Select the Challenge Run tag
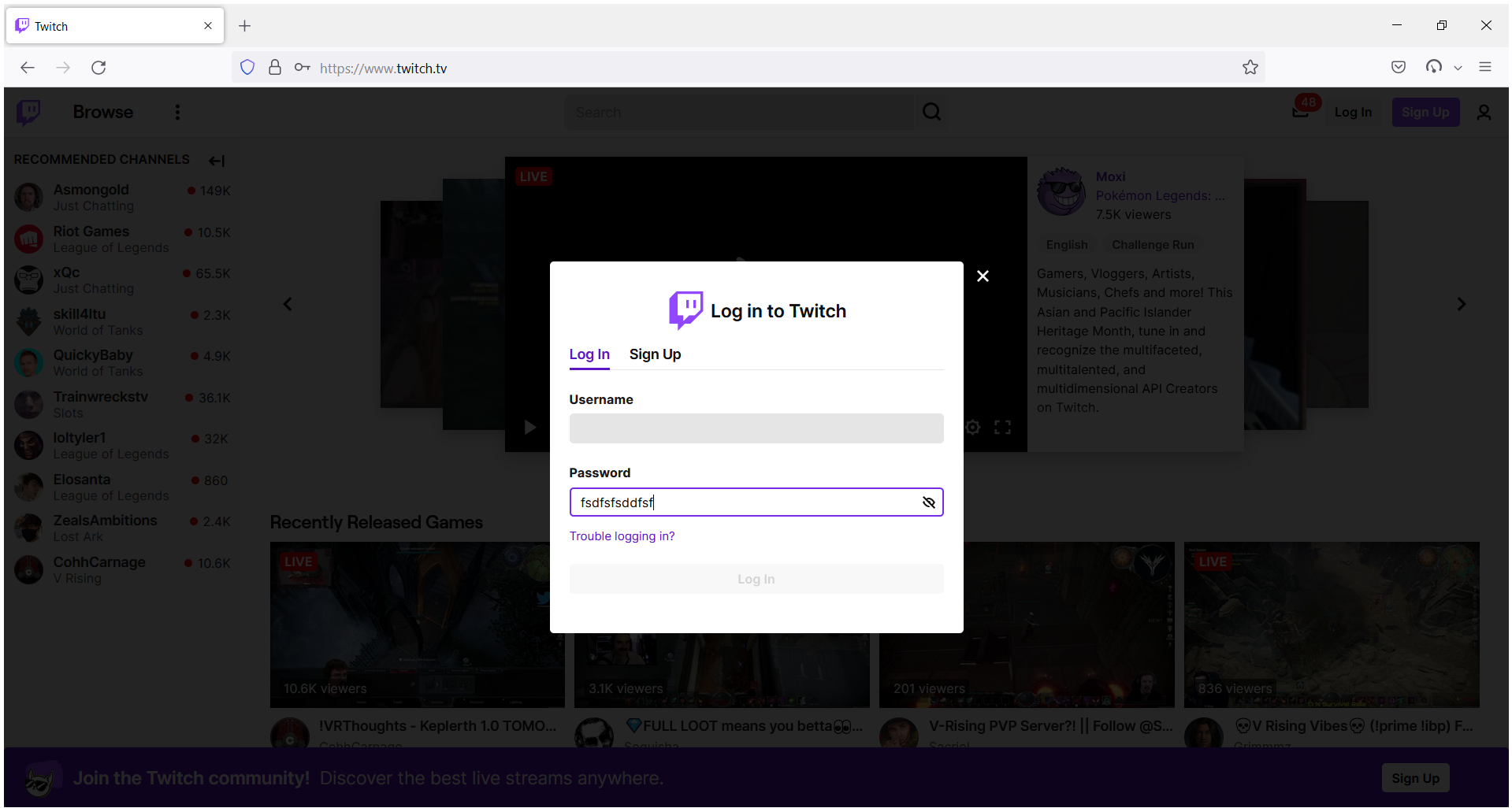1512x808 pixels. click(1153, 245)
